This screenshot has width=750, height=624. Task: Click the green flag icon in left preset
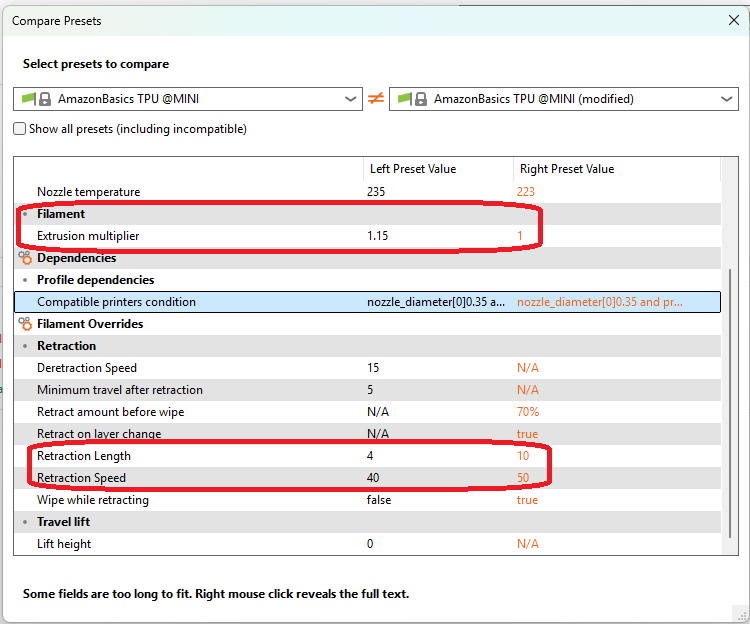(29, 99)
